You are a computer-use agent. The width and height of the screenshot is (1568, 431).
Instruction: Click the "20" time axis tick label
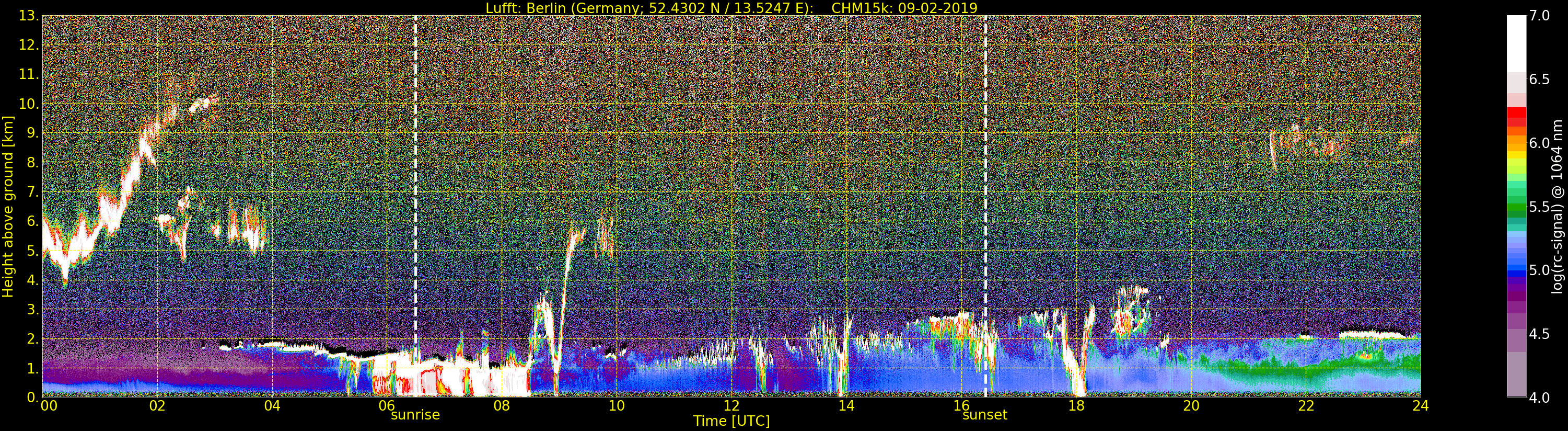tap(1191, 406)
